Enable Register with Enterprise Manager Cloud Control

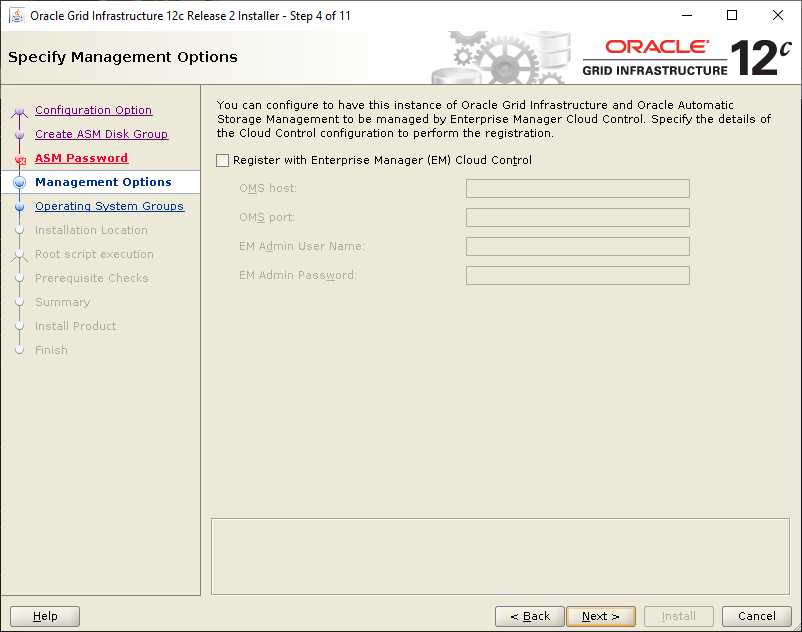coord(222,161)
